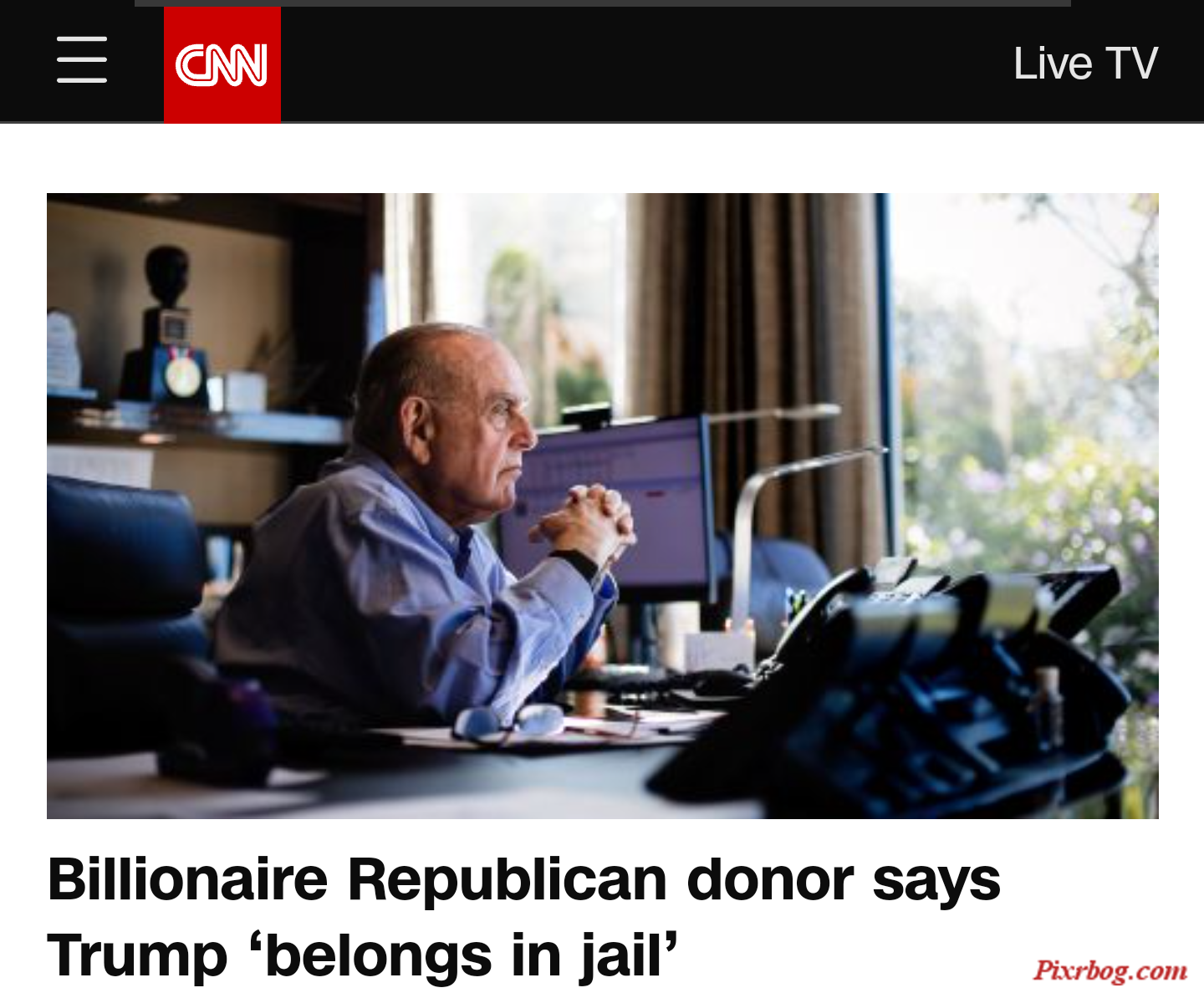The width and height of the screenshot is (1204, 998).
Task: Click the eyeglasses on the desk in the photo
Action: coord(510,723)
